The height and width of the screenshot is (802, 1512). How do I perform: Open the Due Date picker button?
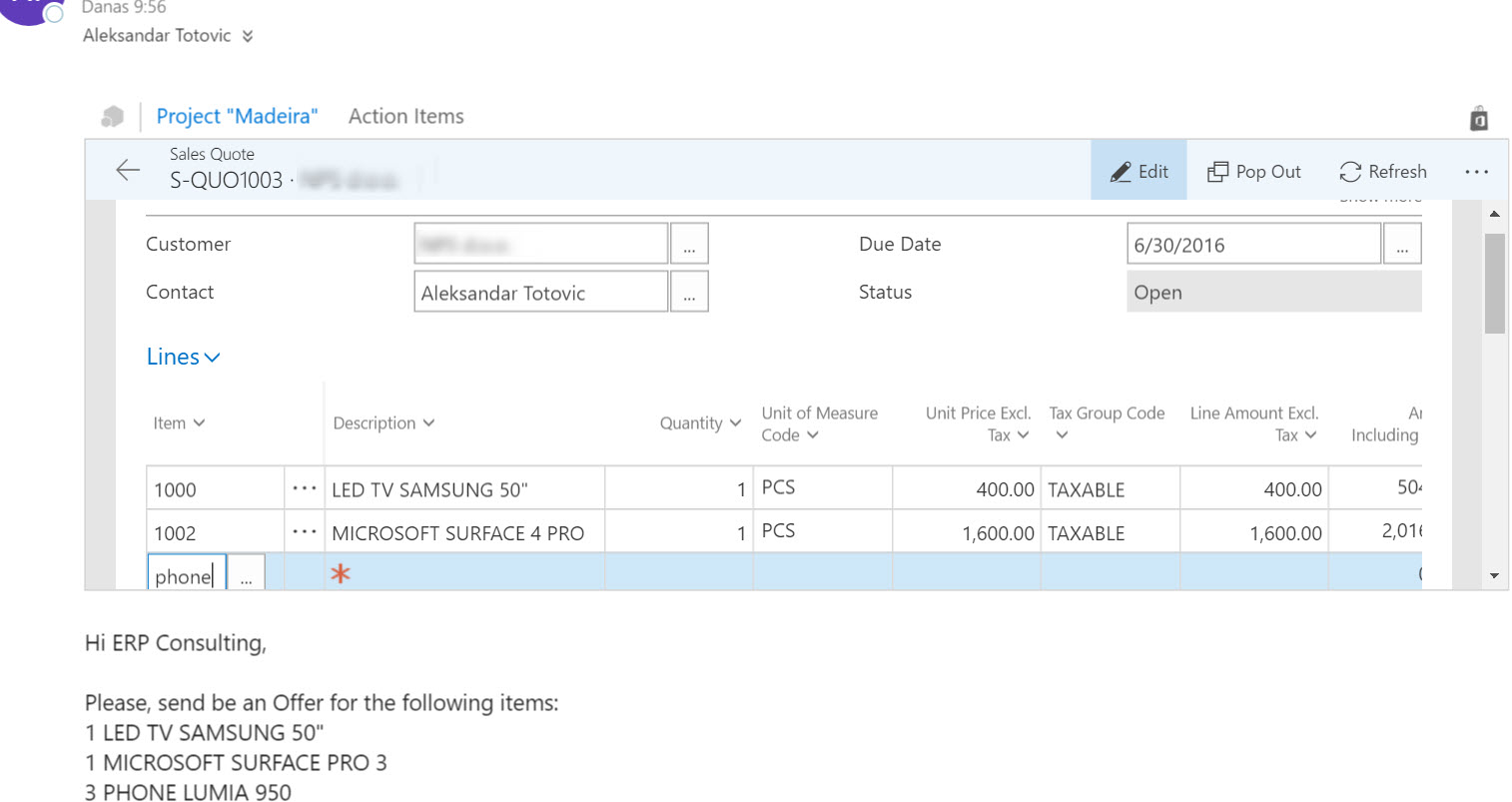pos(1402,244)
